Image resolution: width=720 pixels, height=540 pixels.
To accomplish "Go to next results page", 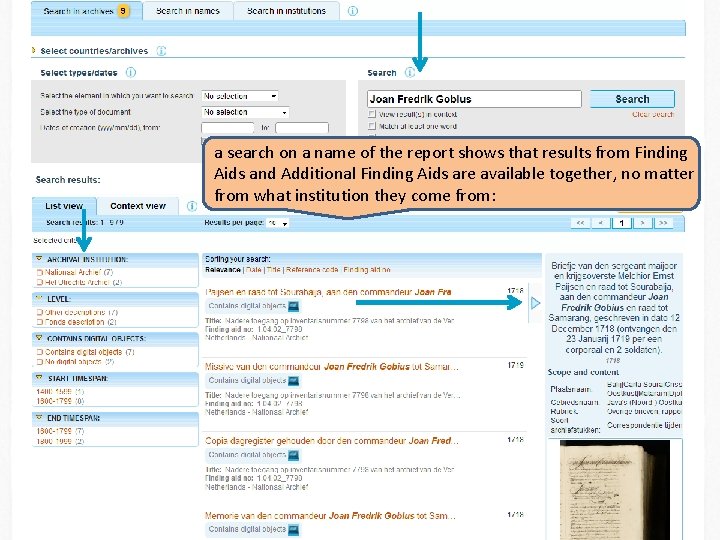I will click(642, 223).
